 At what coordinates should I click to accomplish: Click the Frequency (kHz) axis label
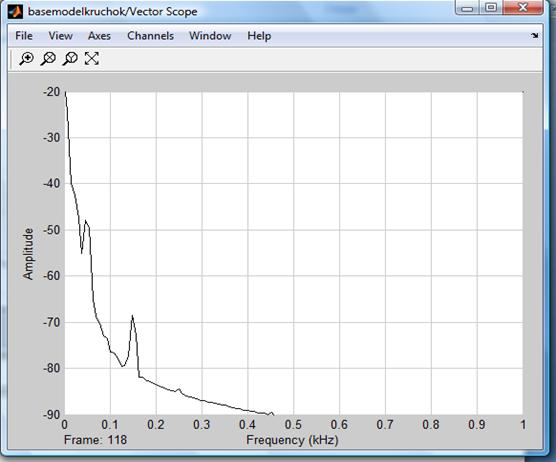point(292,440)
